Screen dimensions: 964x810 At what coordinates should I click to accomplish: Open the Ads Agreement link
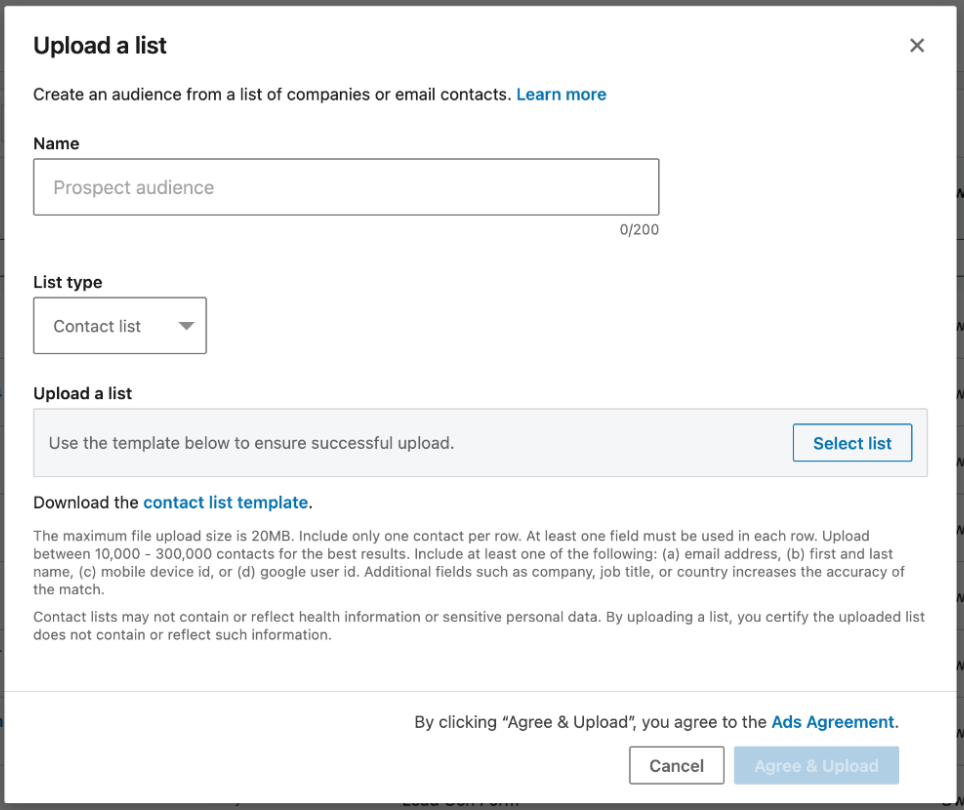click(x=832, y=722)
